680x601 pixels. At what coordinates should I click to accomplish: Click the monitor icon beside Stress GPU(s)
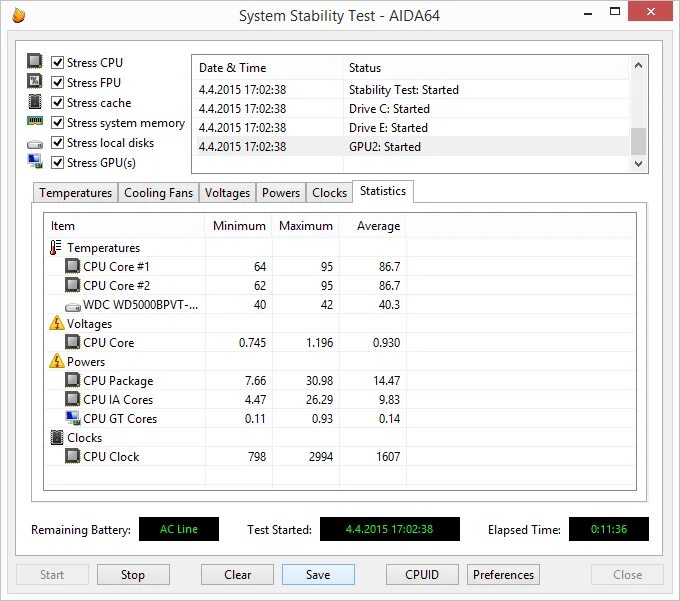click(x=35, y=161)
